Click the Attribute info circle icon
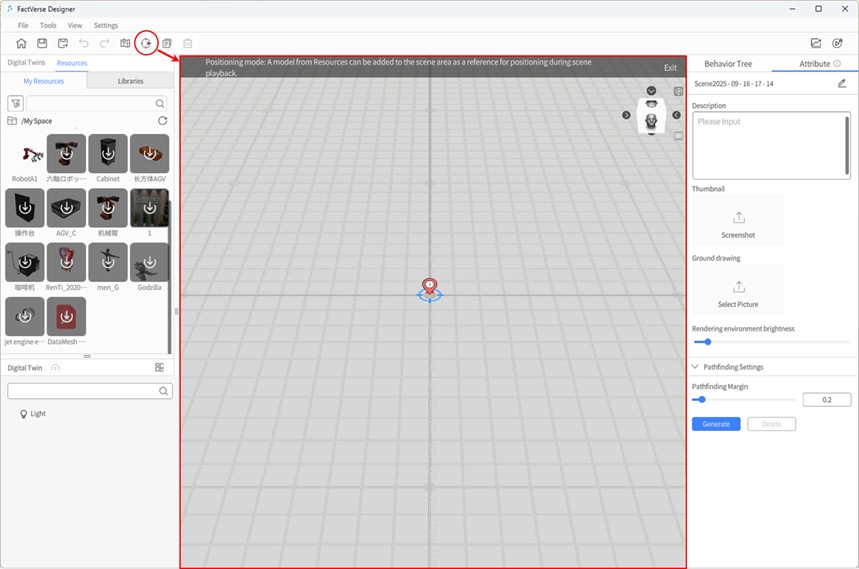 [837, 64]
